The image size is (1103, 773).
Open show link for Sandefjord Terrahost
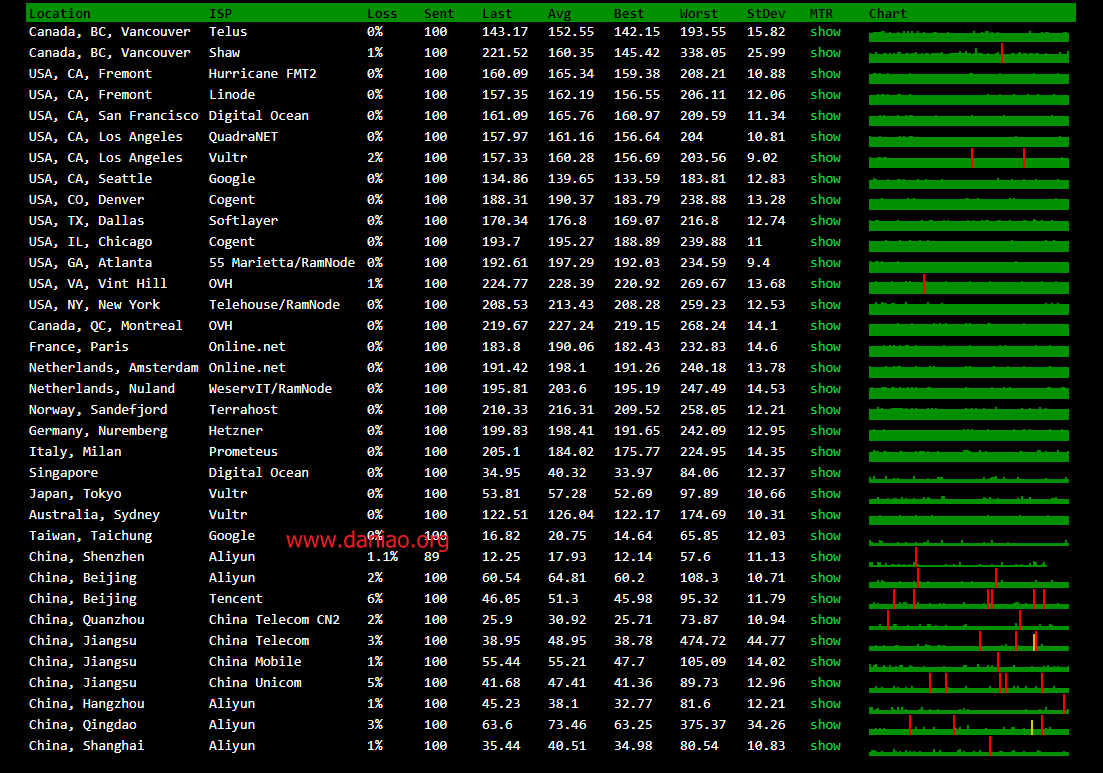tap(825, 410)
